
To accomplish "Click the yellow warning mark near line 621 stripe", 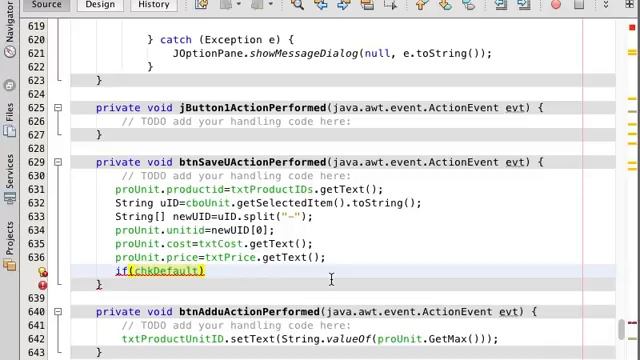I will tap(632, 52).
